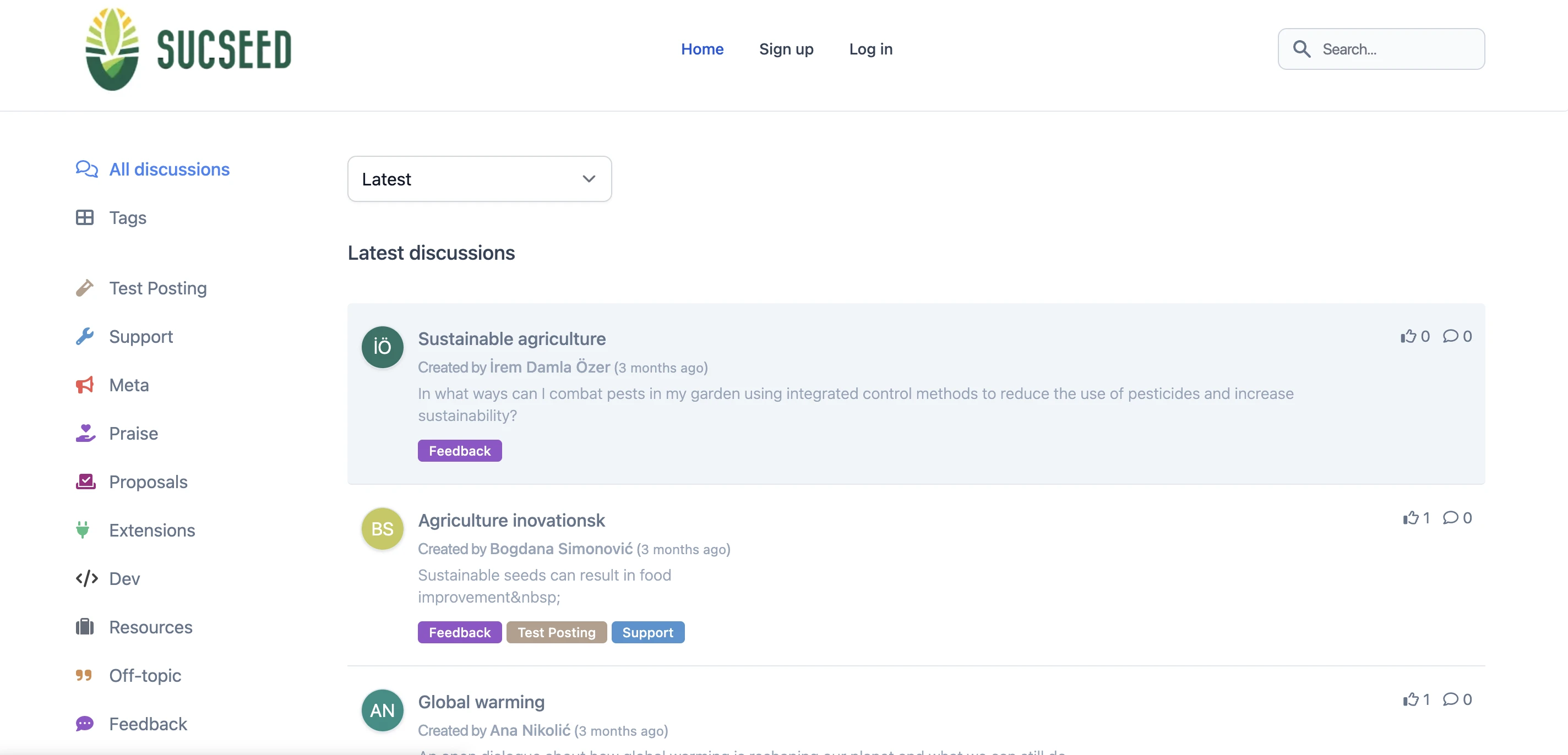1568x755 pixels.
Task: Select the Tags grid icon
Action: (85, 217)
